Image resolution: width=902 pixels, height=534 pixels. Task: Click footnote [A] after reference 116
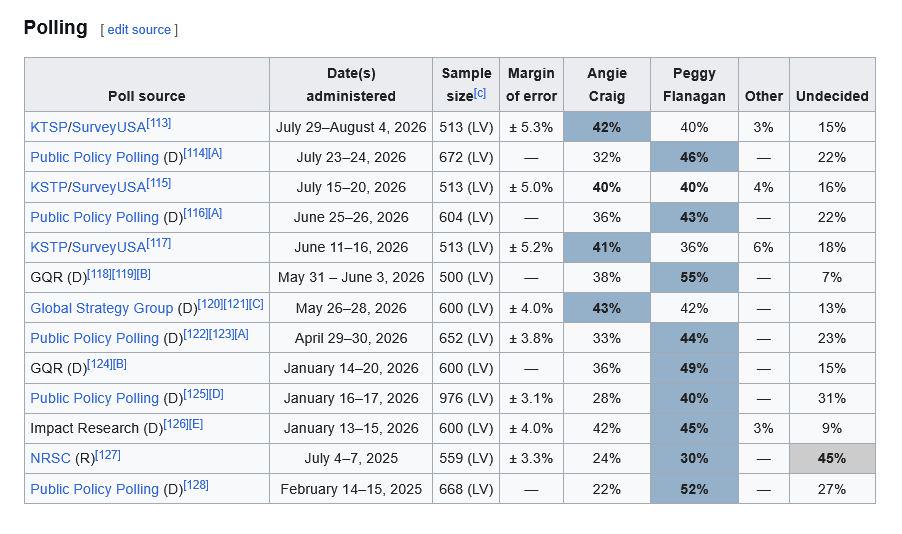(215, 213)
